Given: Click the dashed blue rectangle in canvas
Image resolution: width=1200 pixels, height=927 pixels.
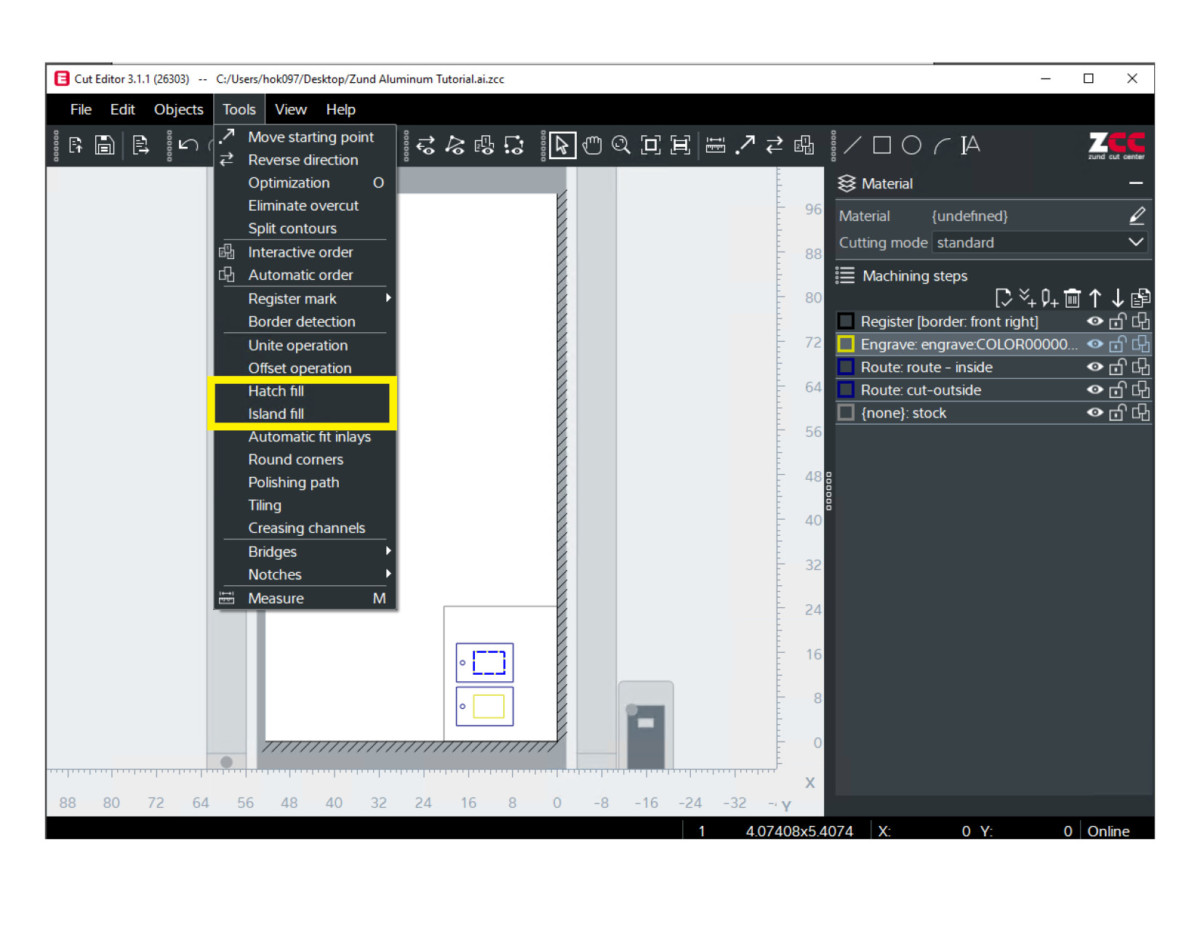Looking at the screenshot, I should (x=489, y=663).
